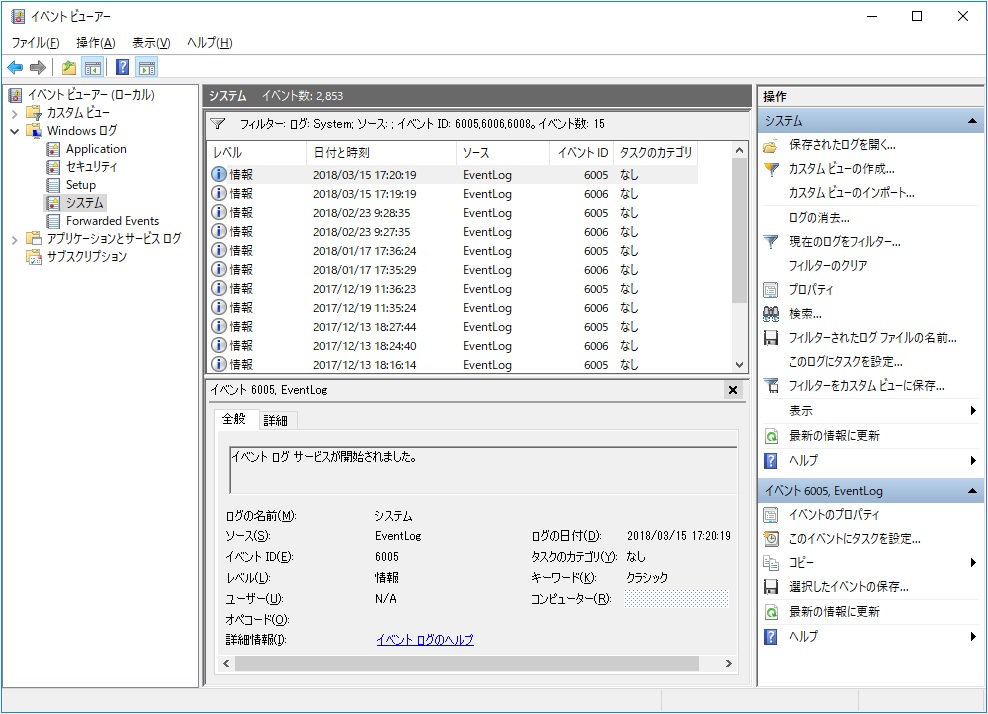The height and width of the screenshot is (714, 988).
Task: Click the 選択したイベントの保存 floppy icon
Action: [771, 587]
